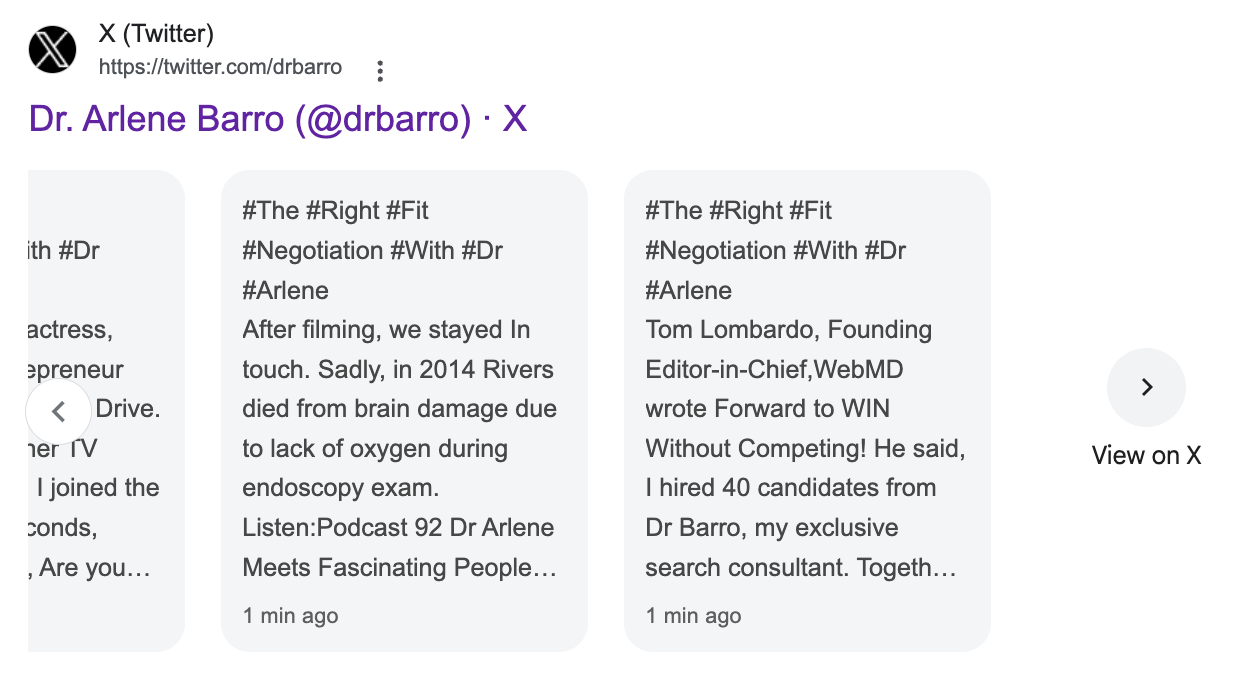Click 'Listen:Podcast 92 Dr Arlene' text
The image size is (1242, 694).
click(398, 528)
